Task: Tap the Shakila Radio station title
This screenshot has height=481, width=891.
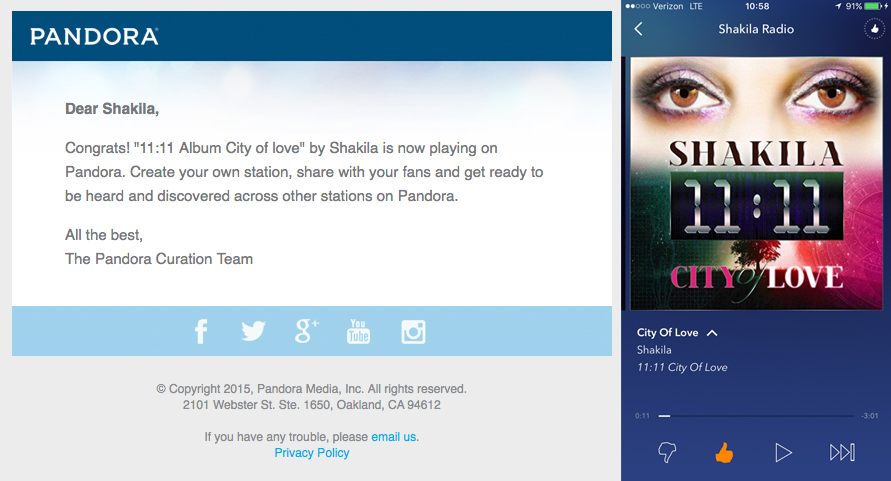Action: coord(756,29)
